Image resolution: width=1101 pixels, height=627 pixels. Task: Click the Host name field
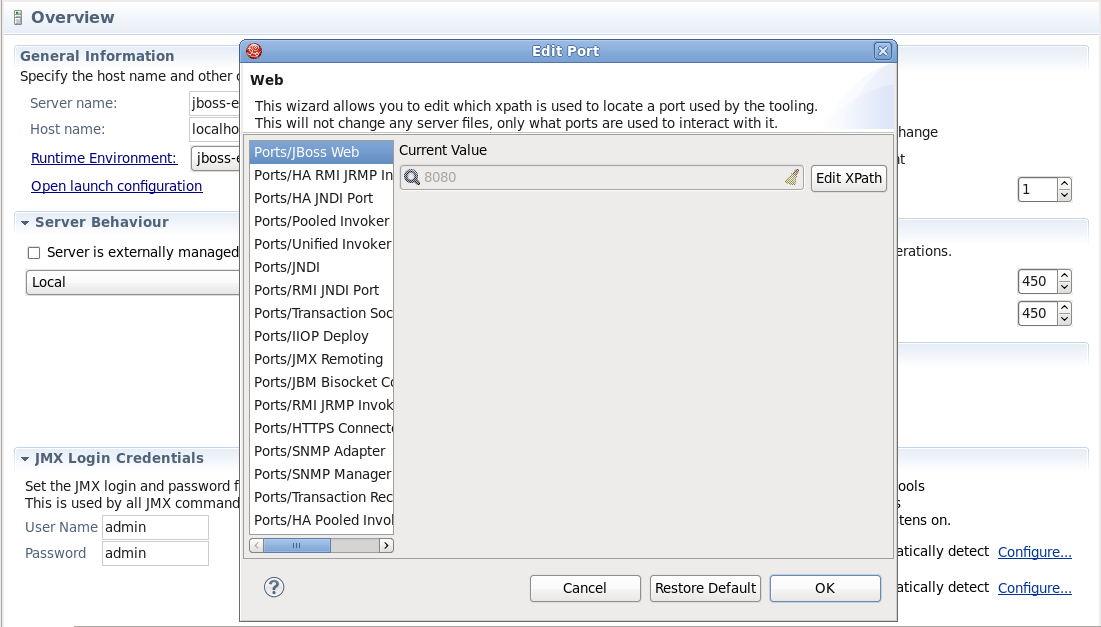tap(215, 129)
